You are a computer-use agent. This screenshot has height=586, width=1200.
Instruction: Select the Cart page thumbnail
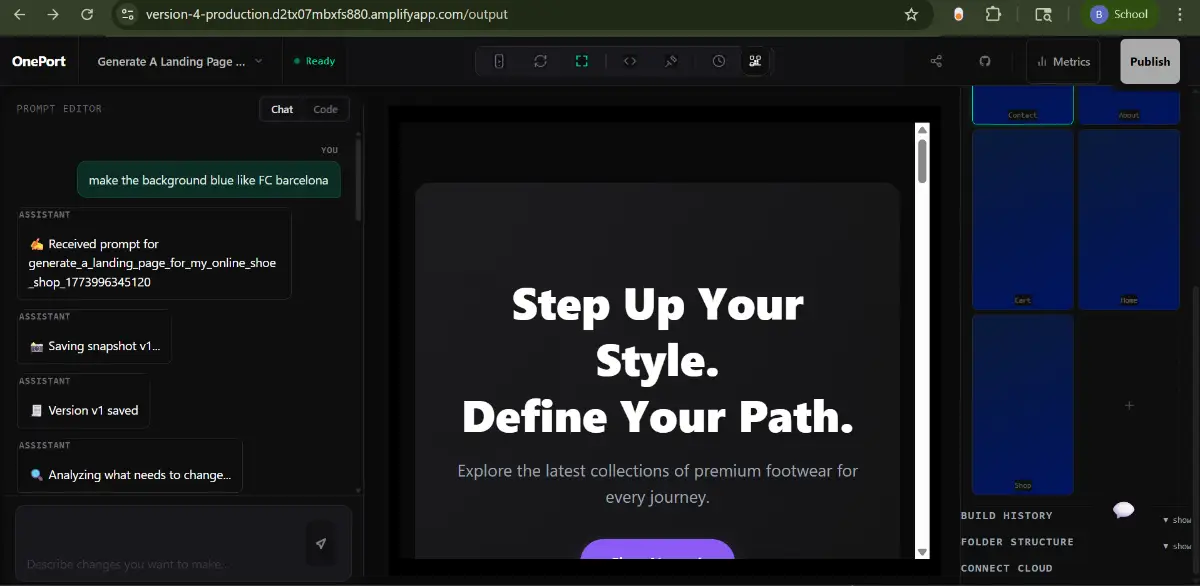point(1023,219)
